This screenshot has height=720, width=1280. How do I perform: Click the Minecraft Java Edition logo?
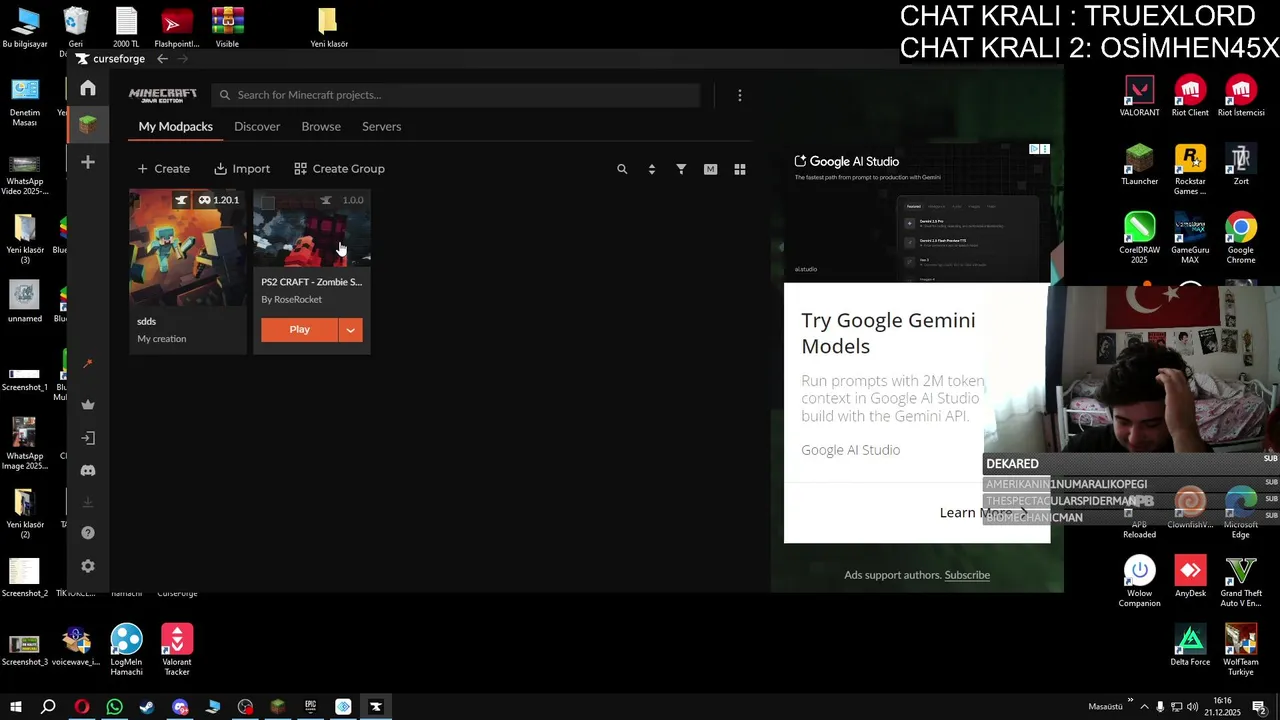(162, 95)
